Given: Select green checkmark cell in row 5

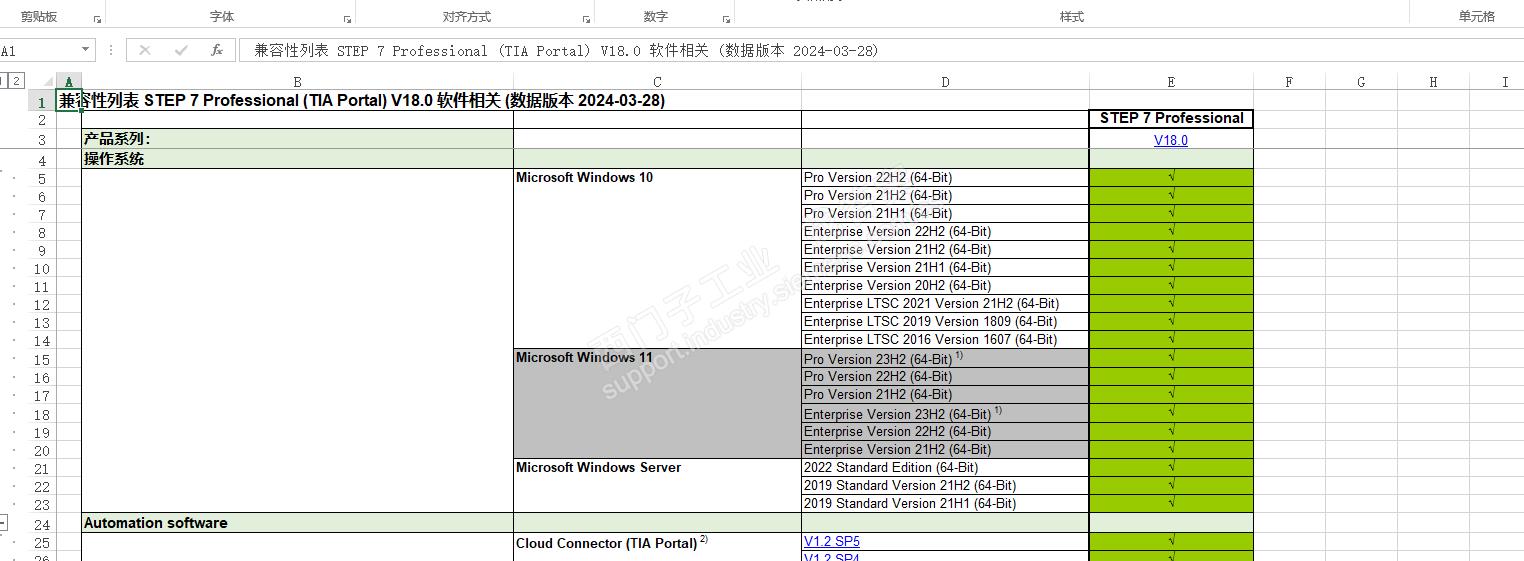Looking at the screenshot, I should [x=1171, y=178].
